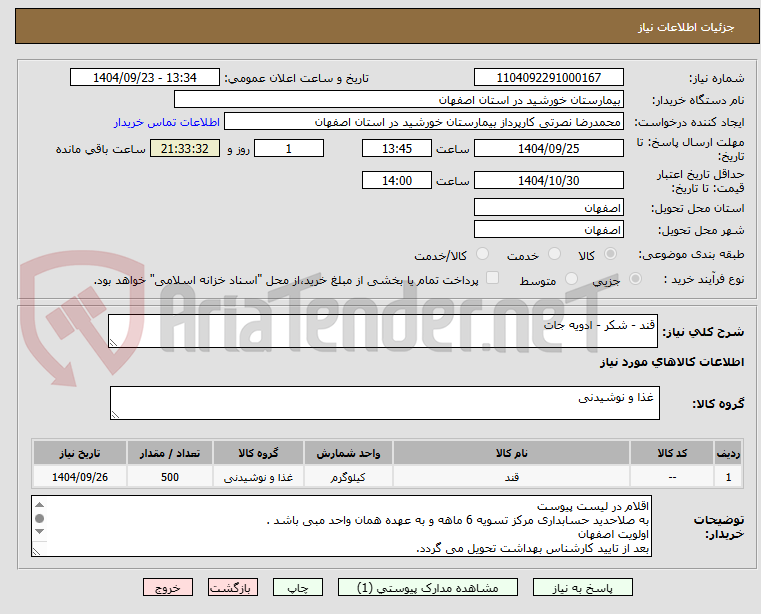Click the گروه کالا table column header
The height and width of the screenshot is (614, 761).
pyautogui.click(x=258, y=453)
